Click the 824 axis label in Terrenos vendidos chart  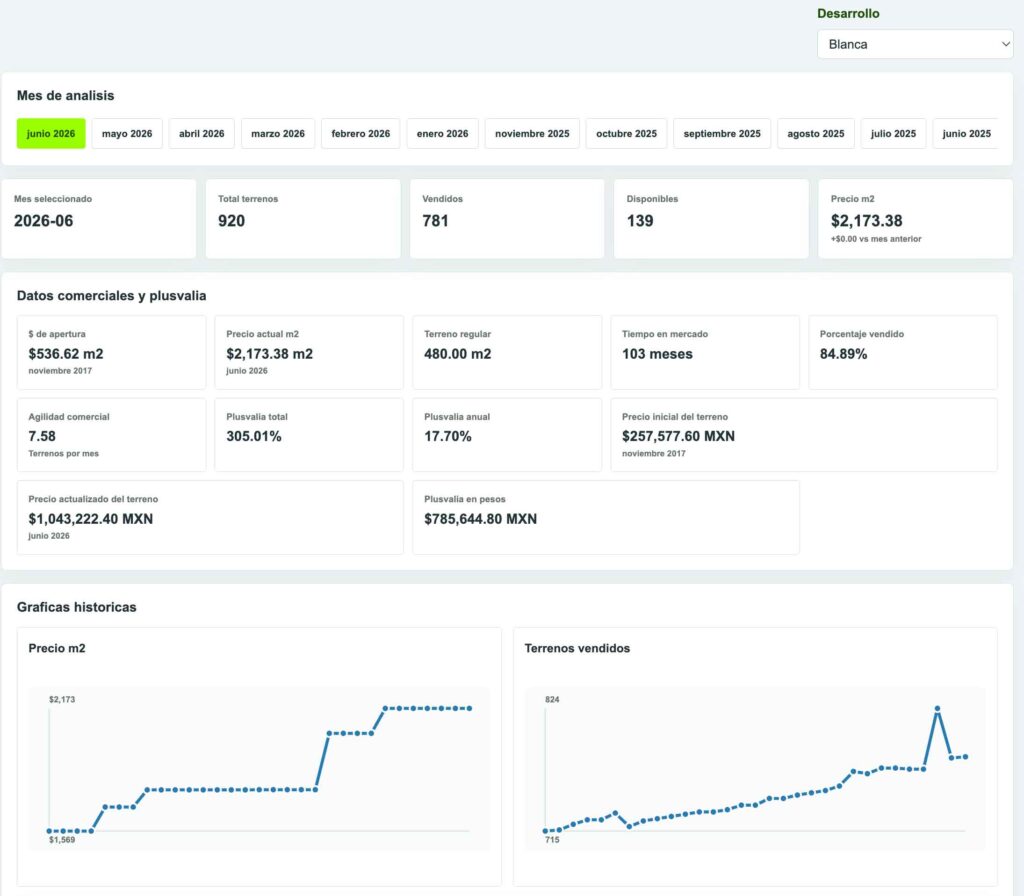point(552,699)
